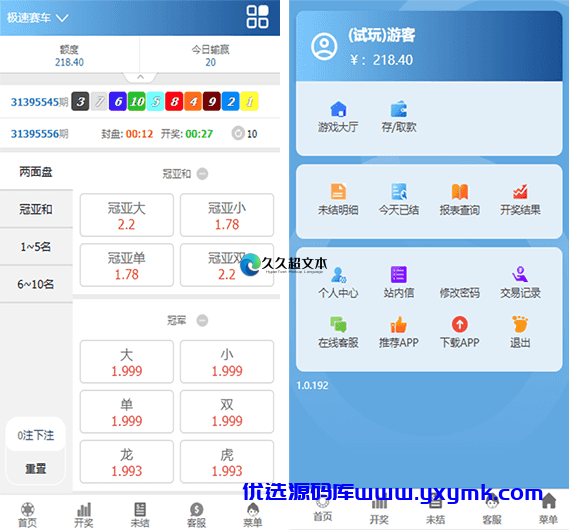Screen dimensions: 569x530
Task: Select the 冠亚和 side tab
Action: pos(36,209)
